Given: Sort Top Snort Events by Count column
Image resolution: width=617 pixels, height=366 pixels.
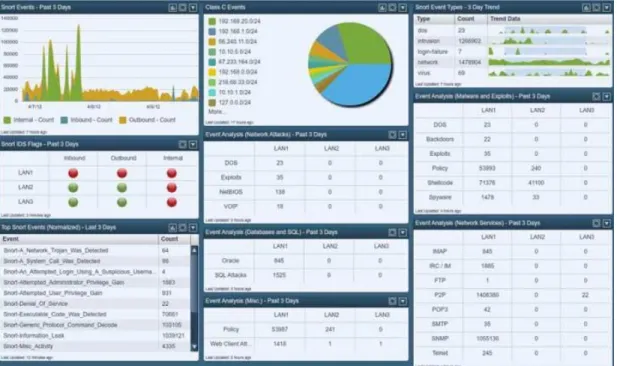Looking at the screenshot, I should tap(174, 239).
